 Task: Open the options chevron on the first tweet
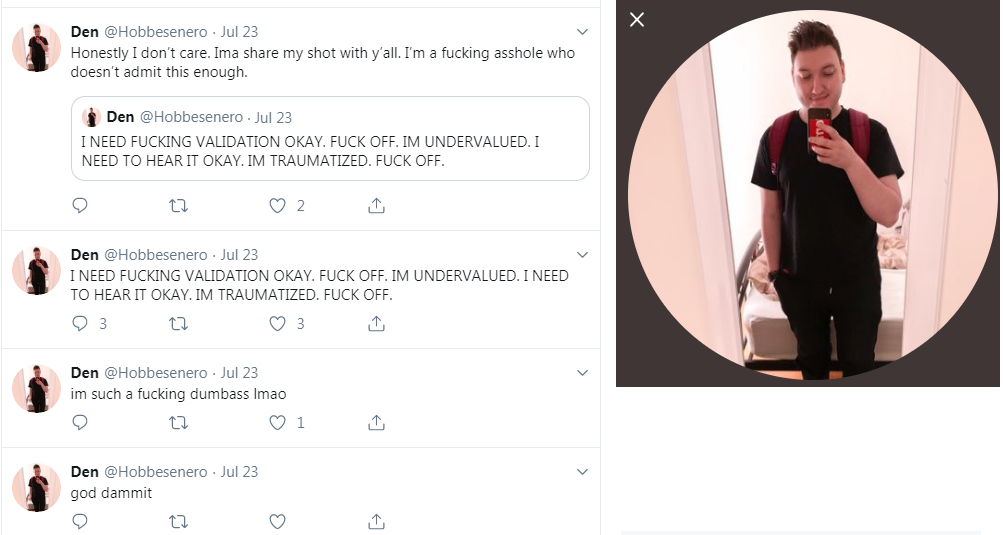coord(582,32)
